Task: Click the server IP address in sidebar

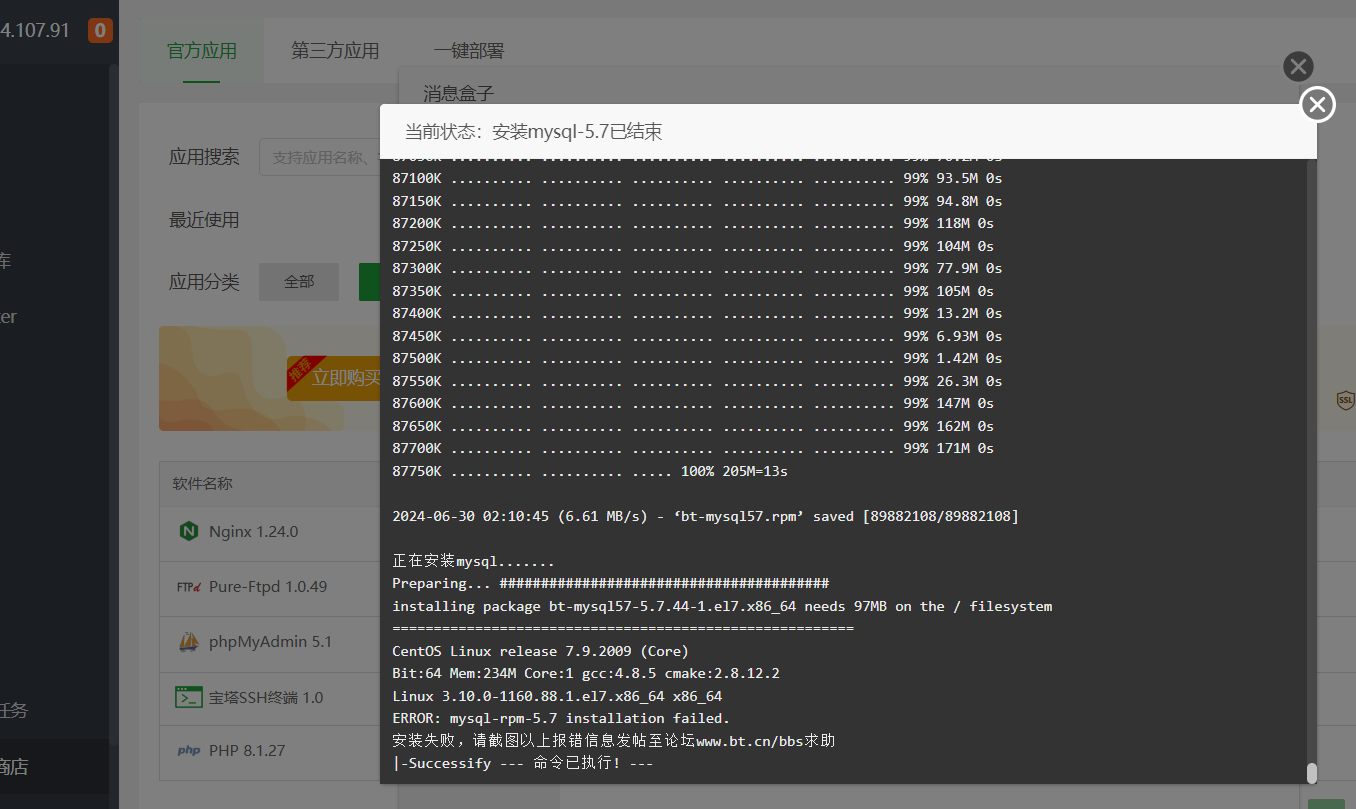Action: click(x=35, y=31)
